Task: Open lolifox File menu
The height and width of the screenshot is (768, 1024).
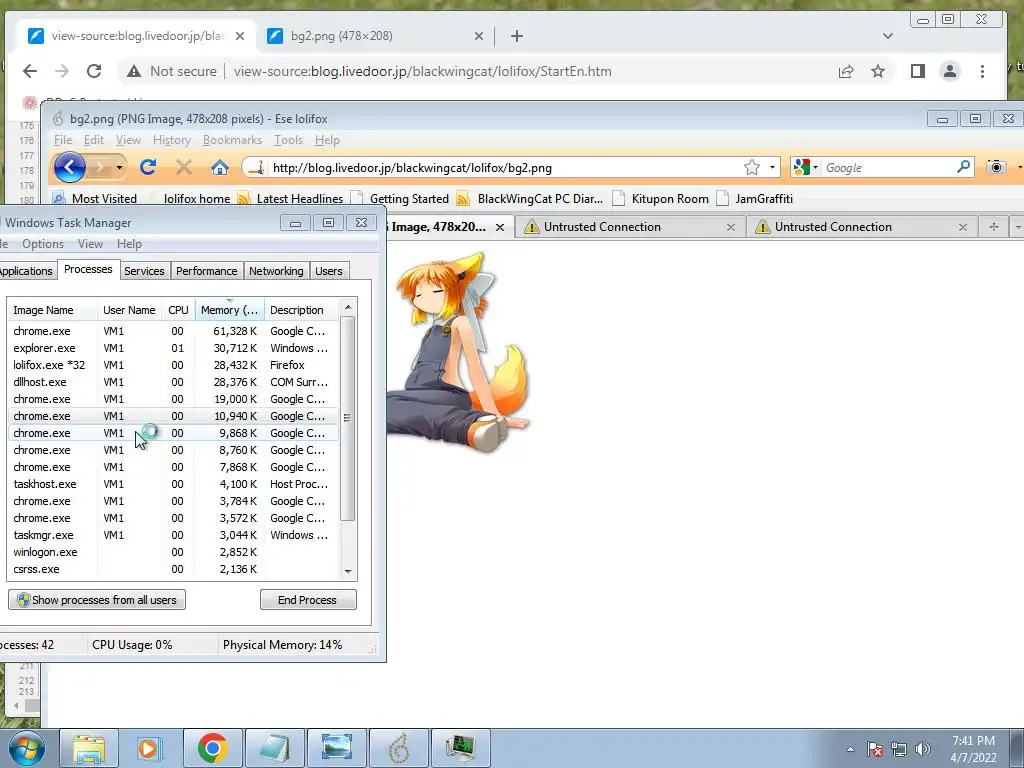Action: (63, 140)
